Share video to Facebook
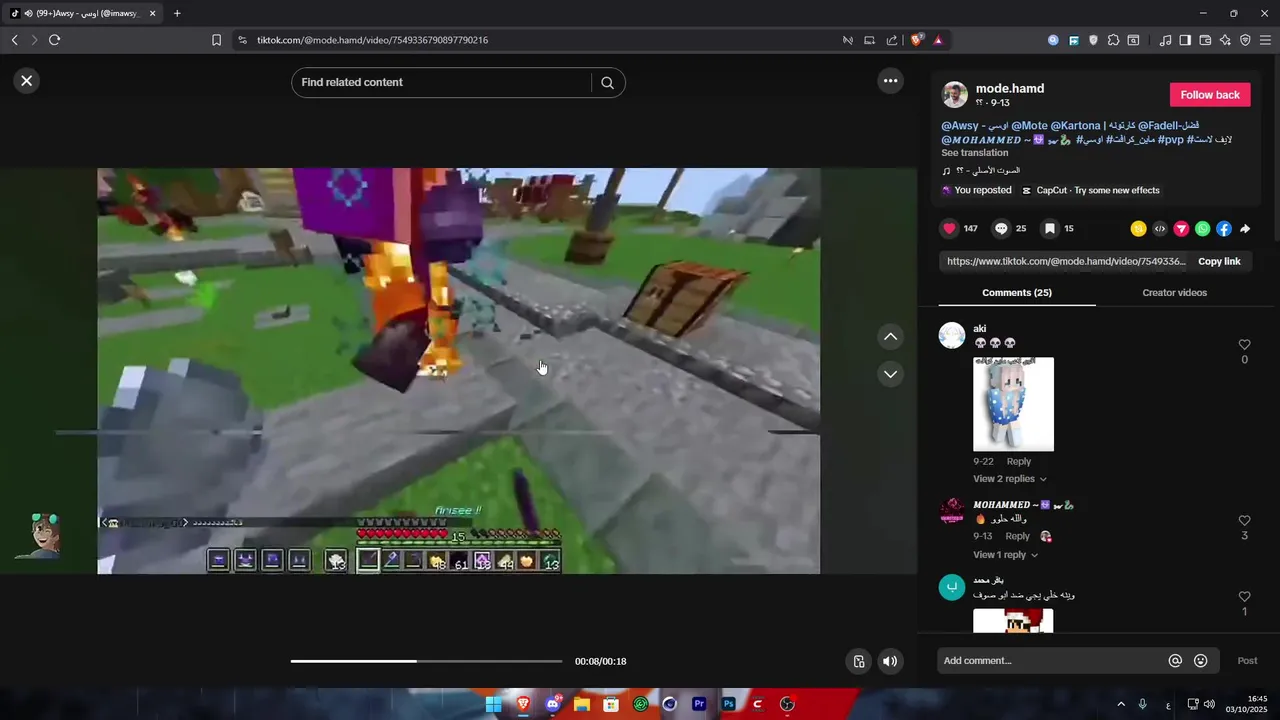The image size is (1280, 720). coord(1223,229)
